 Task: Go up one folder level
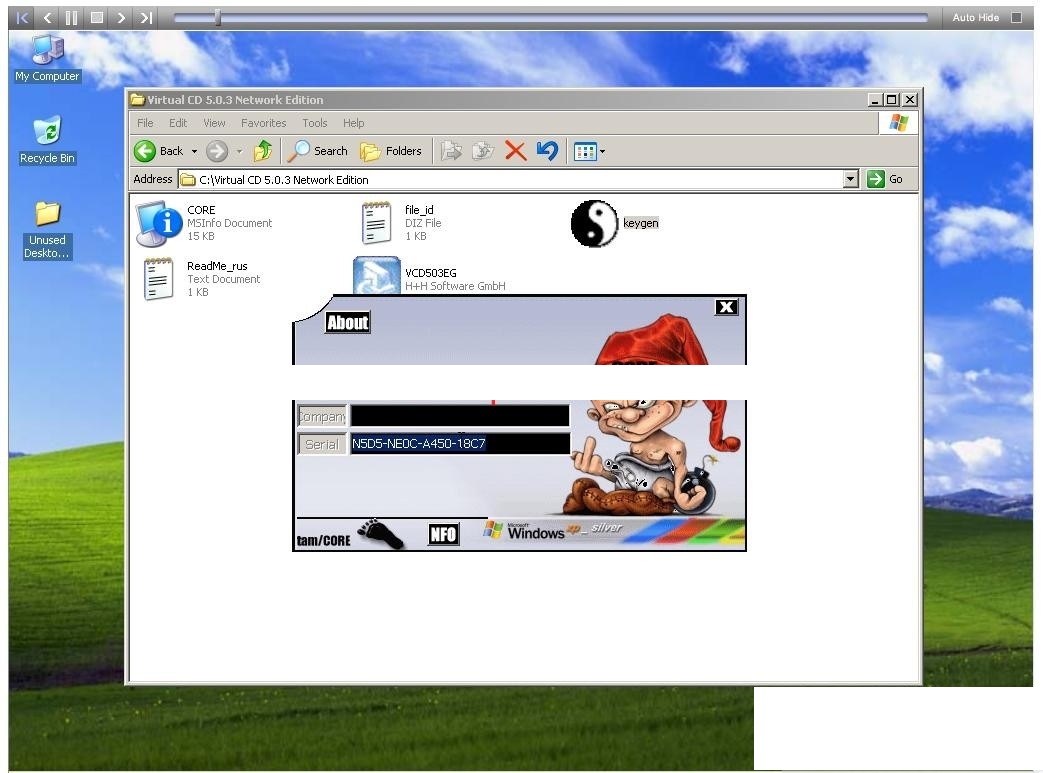[x=263, y=151]
